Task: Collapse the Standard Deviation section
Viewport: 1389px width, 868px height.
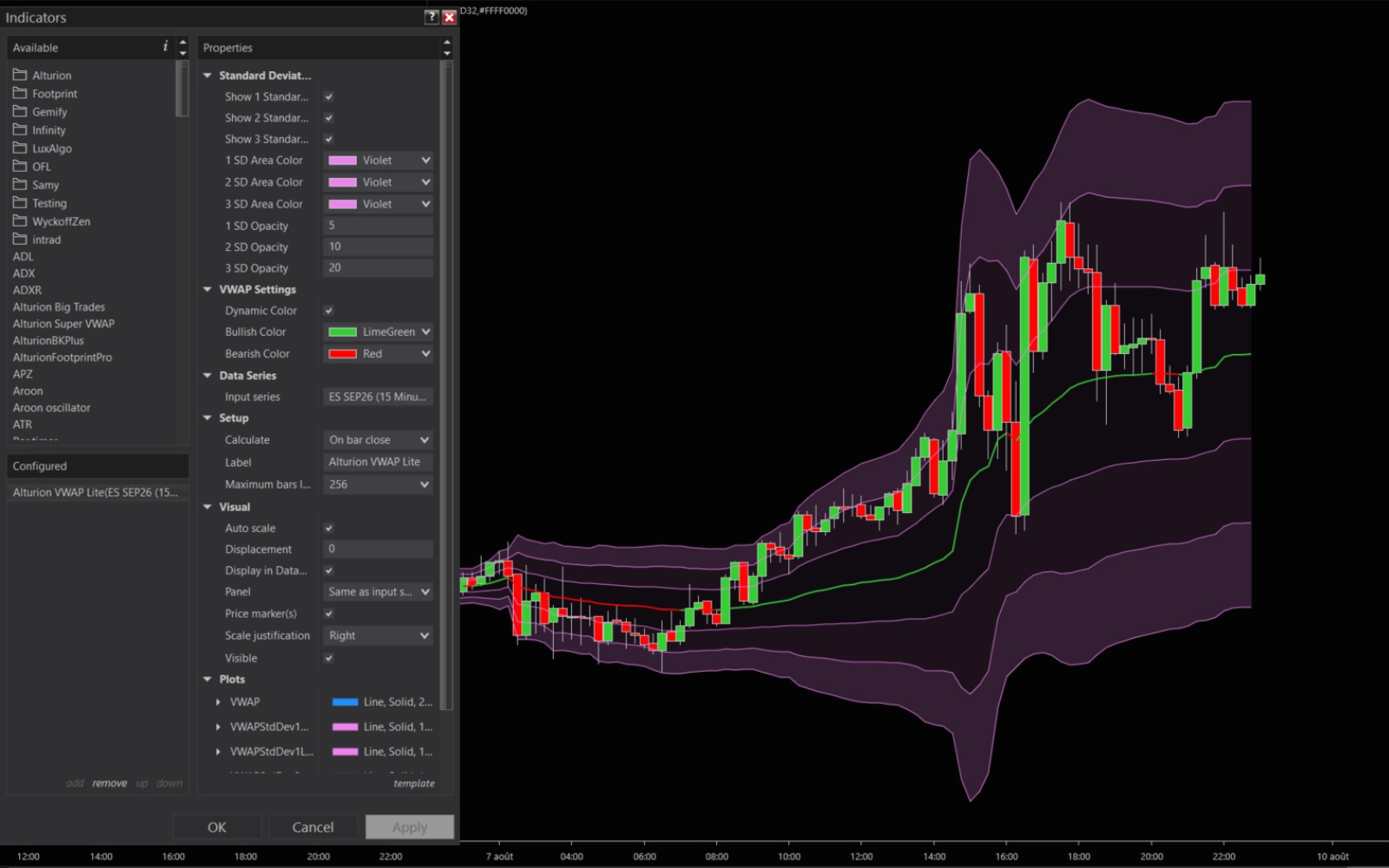Action: [x=207, y=76]
